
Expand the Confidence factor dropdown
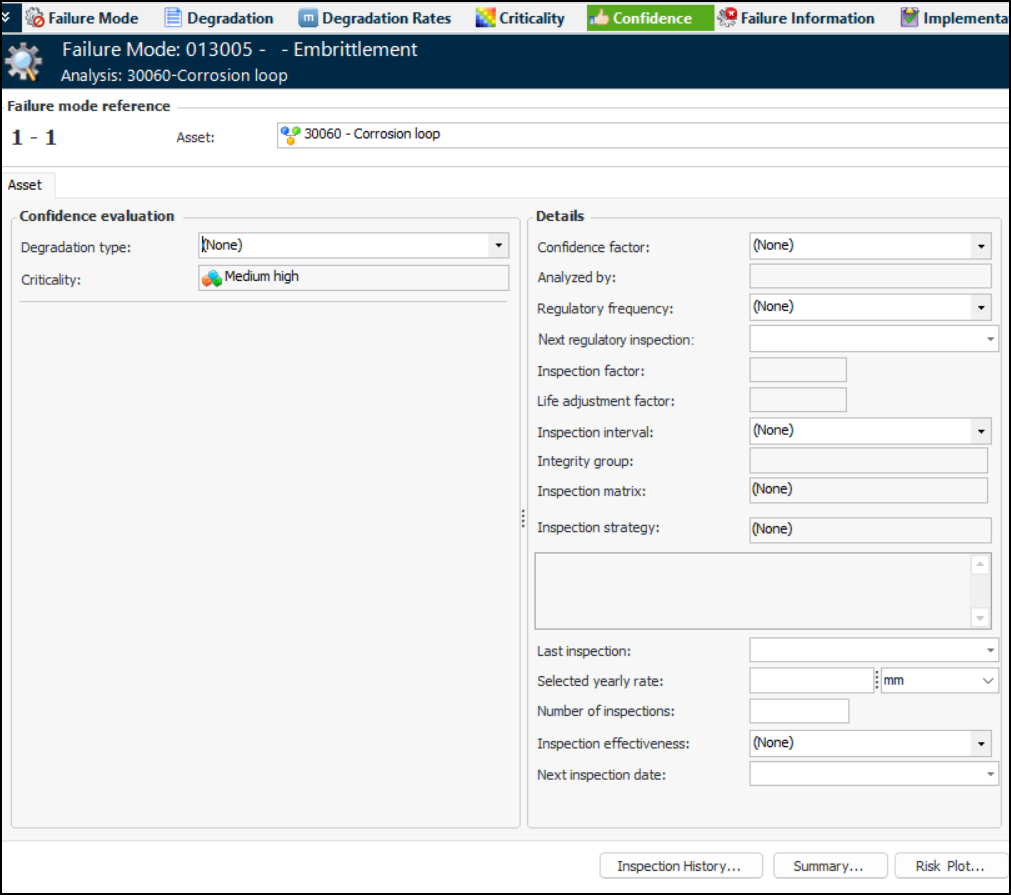point(980,245)
